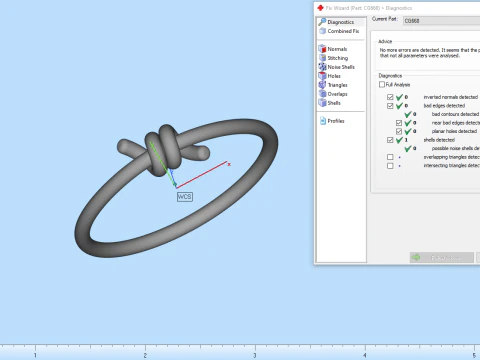Viewport: 480px width, 360px height.
Task: Click ruler mark 3 at bottom
Action: [x=255, y=355]
